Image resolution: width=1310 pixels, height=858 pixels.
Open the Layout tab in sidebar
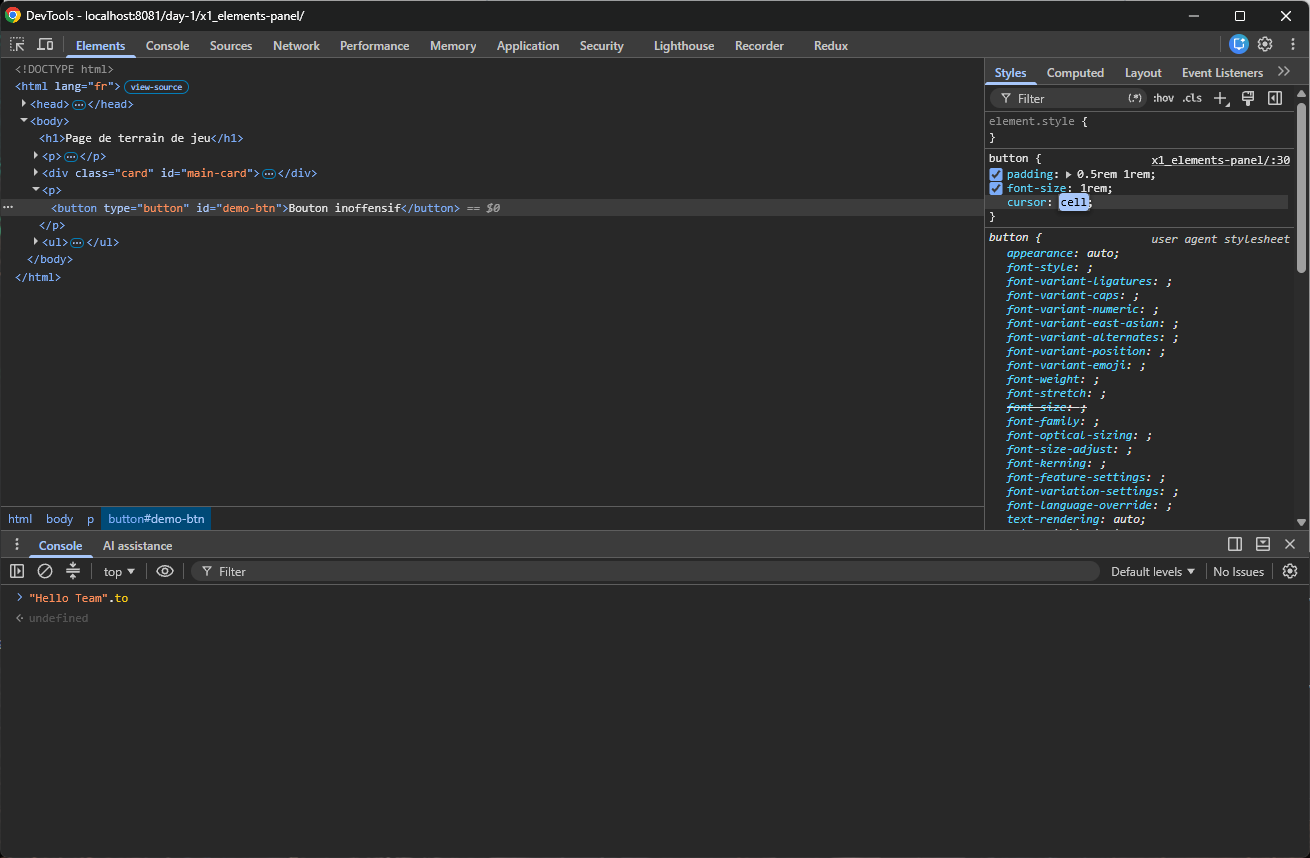coord(1143,72)
